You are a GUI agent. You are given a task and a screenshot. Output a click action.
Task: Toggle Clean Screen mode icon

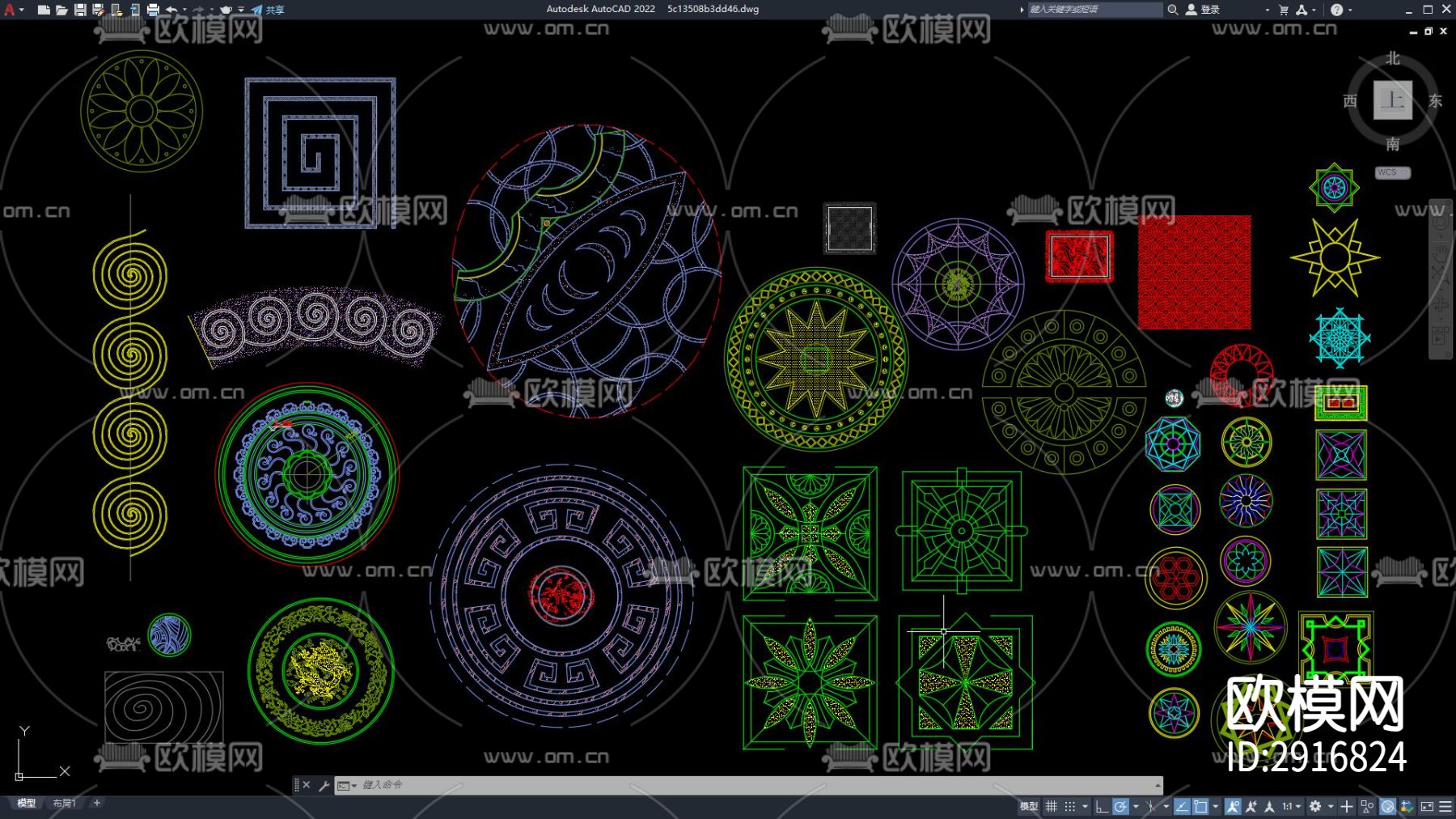tap(1427, 806)
